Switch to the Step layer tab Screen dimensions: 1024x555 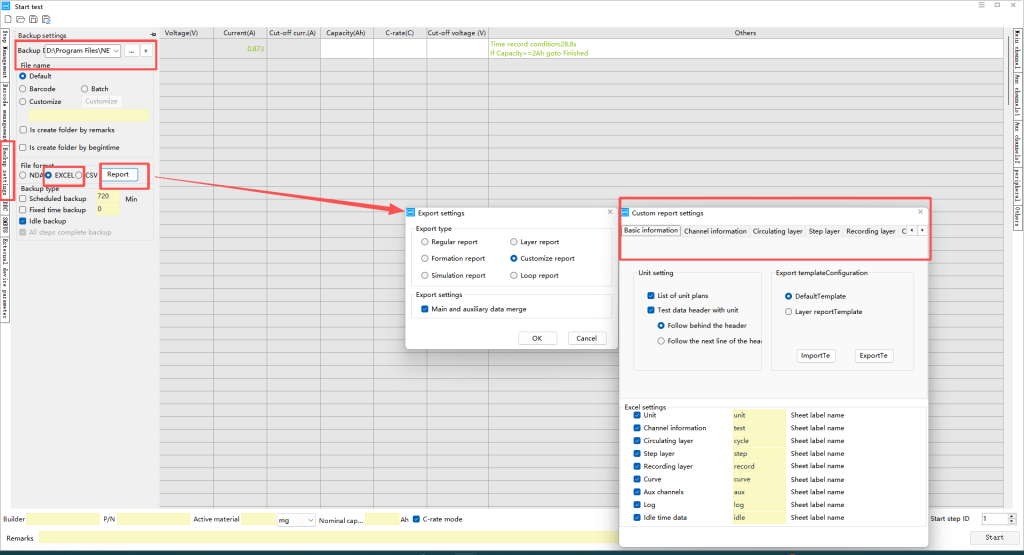click(x=824, y=231)
